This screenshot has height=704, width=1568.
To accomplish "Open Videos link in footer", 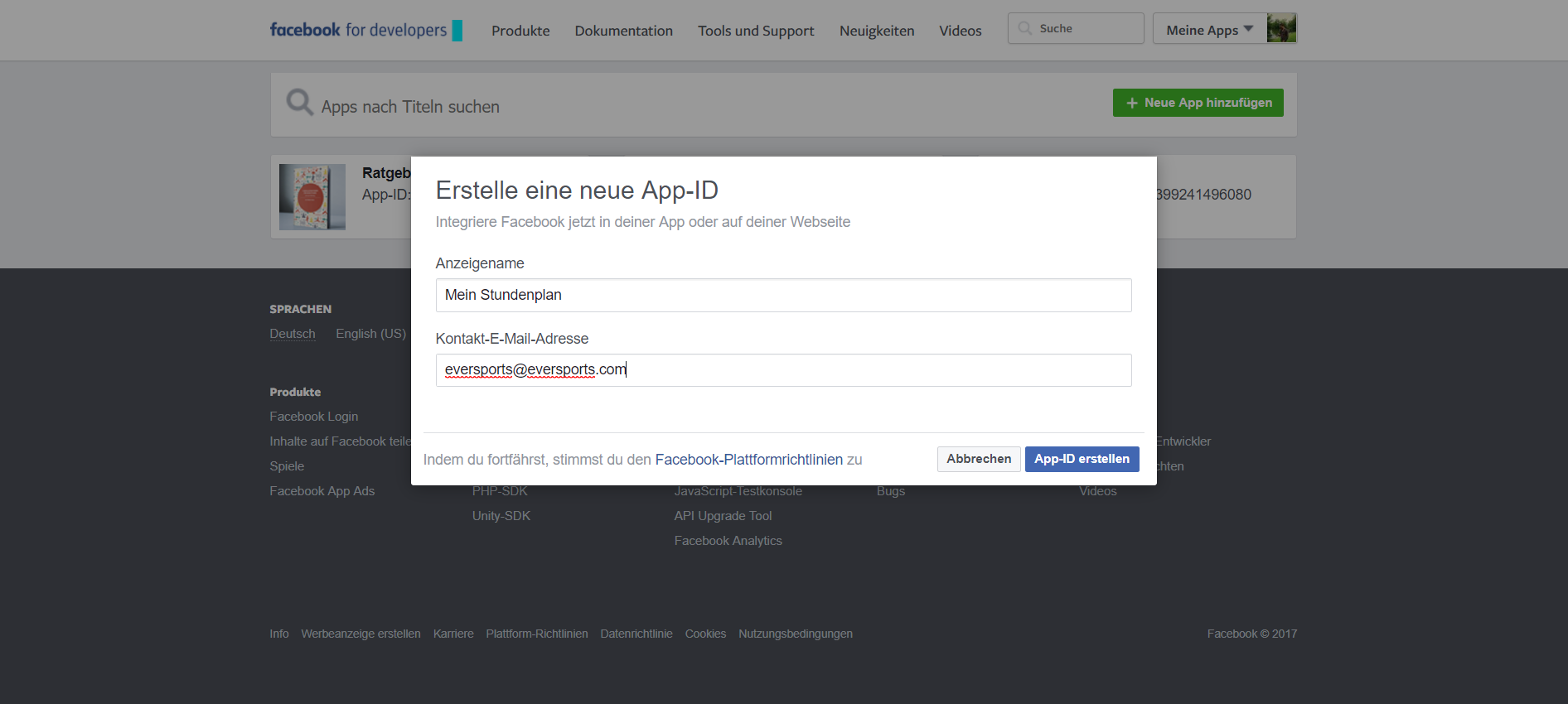I will [x=1098, y=492].
